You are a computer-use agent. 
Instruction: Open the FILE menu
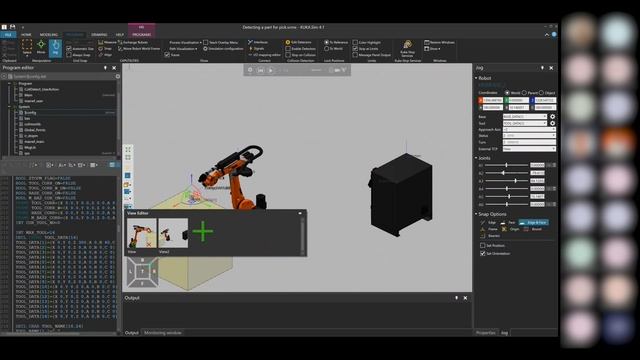8,35
